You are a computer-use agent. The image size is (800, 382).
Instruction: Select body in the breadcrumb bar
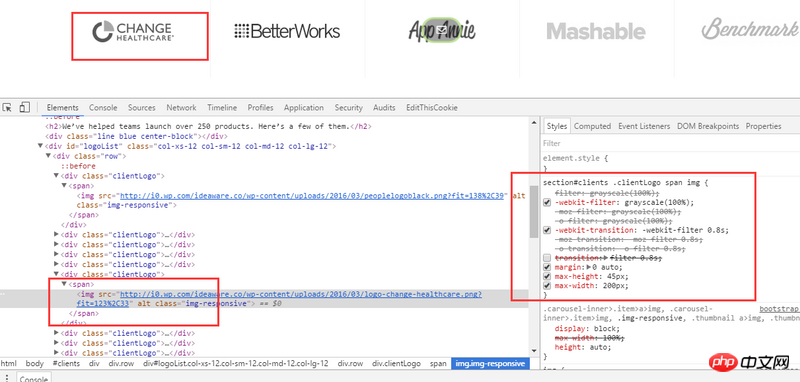click(35, 364)
